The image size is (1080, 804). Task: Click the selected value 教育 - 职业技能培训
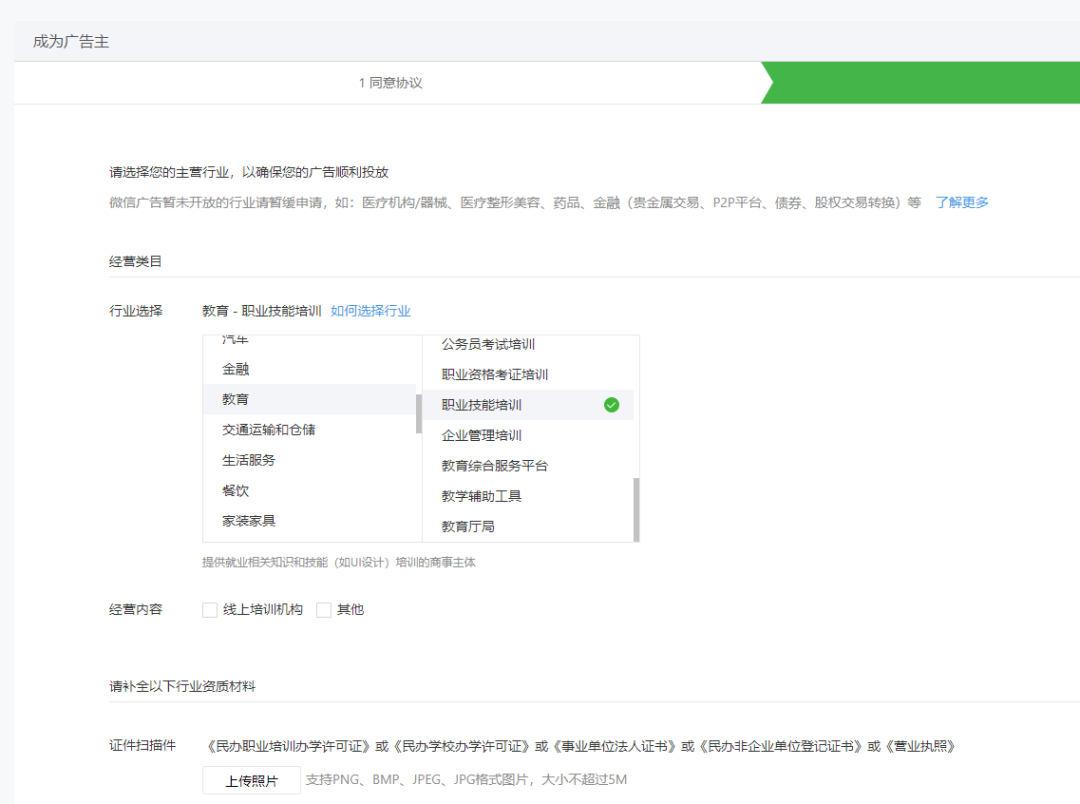[262, 311]
